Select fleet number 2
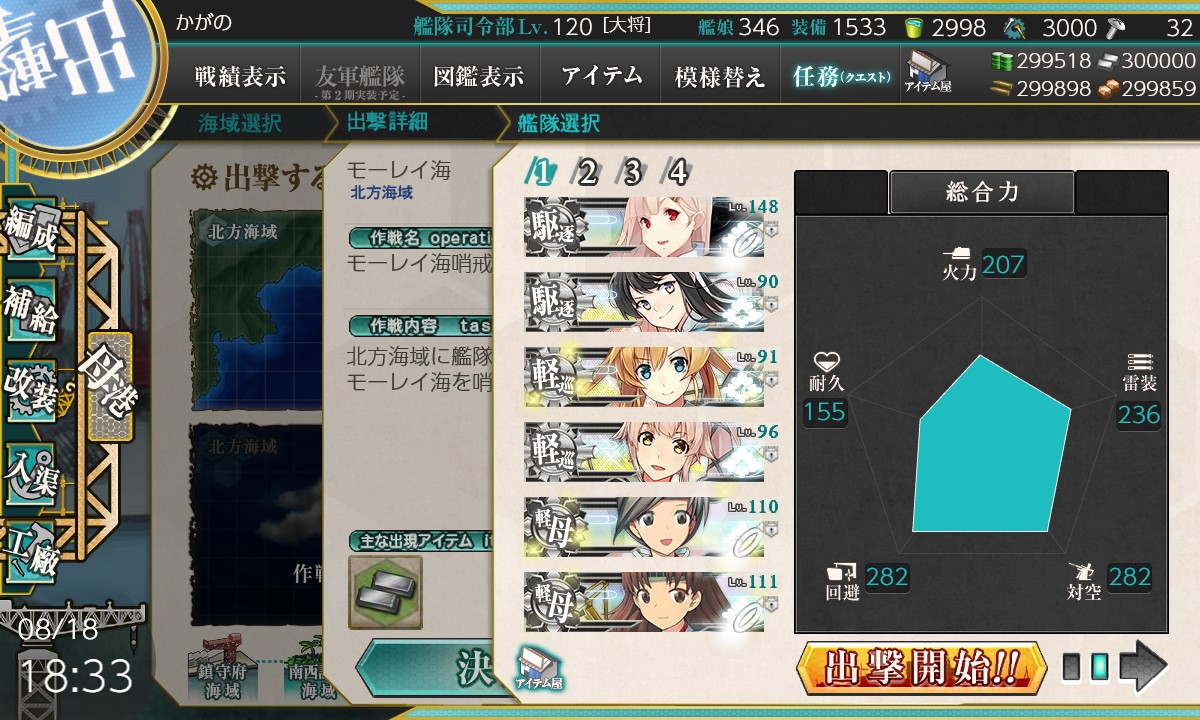 point(586,173)
